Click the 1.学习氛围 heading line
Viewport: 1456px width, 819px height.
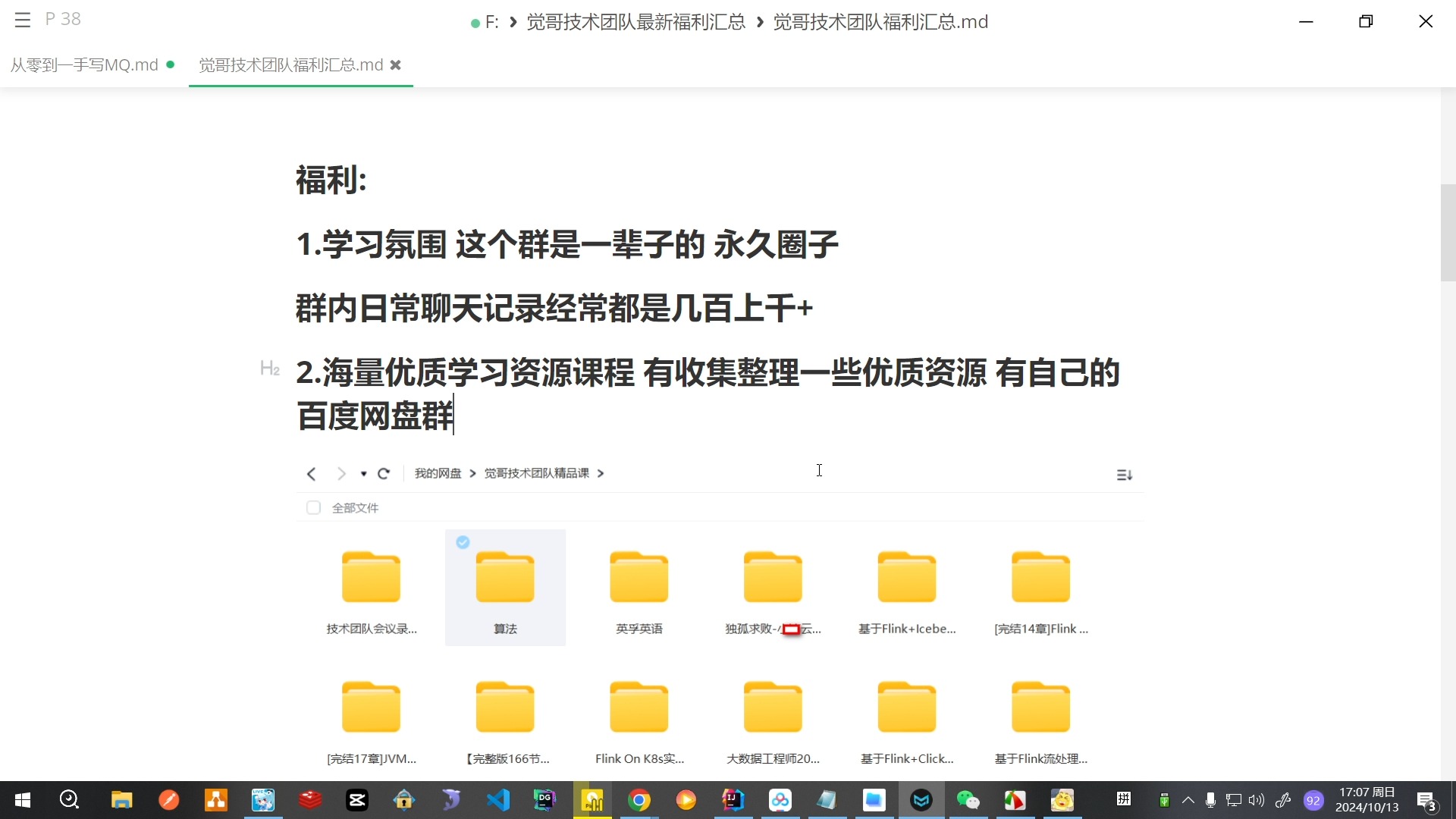click(566, 245)
